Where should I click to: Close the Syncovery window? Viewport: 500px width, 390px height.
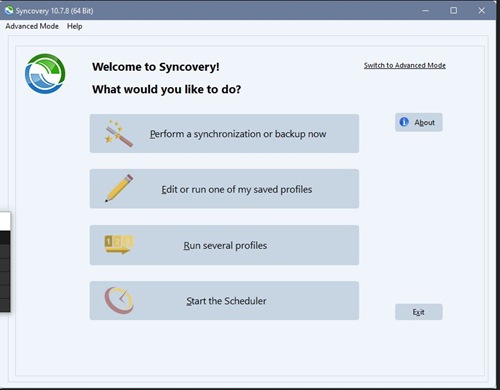tap(482, 11)
